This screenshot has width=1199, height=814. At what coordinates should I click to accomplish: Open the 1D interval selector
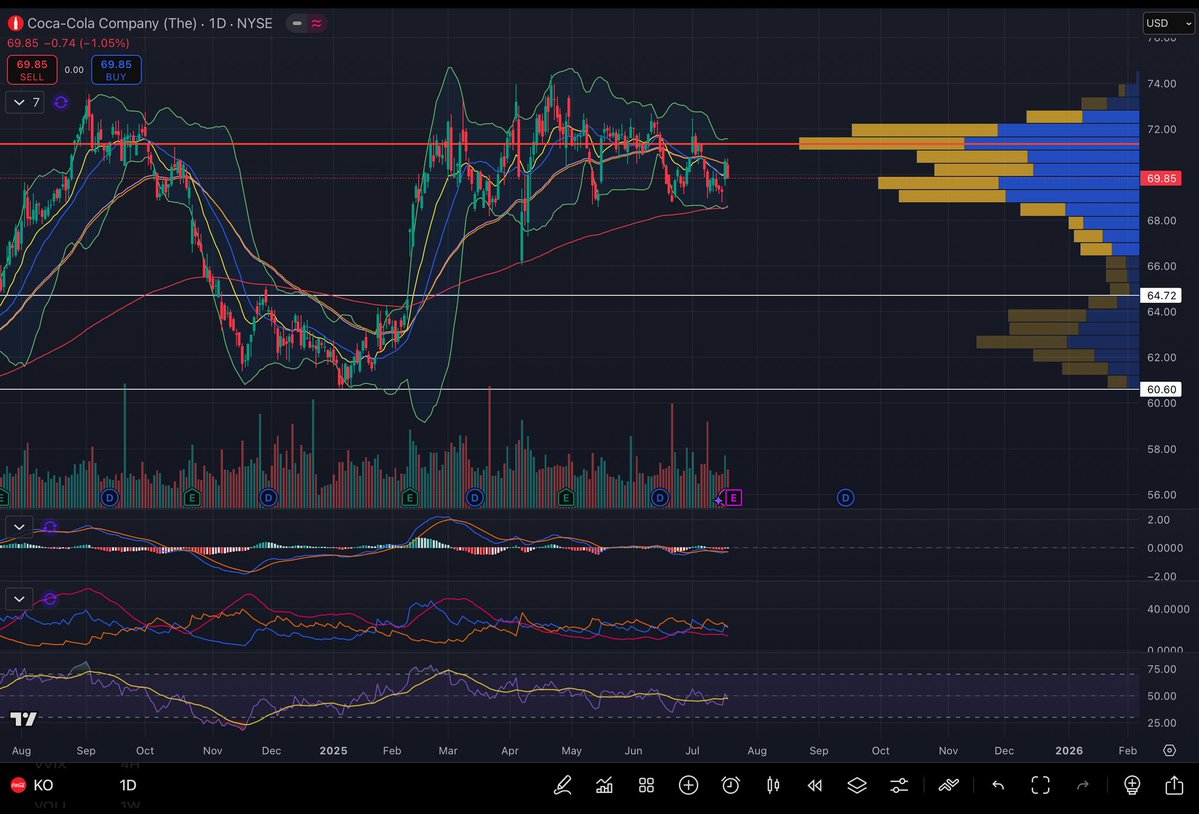point(128,785)
